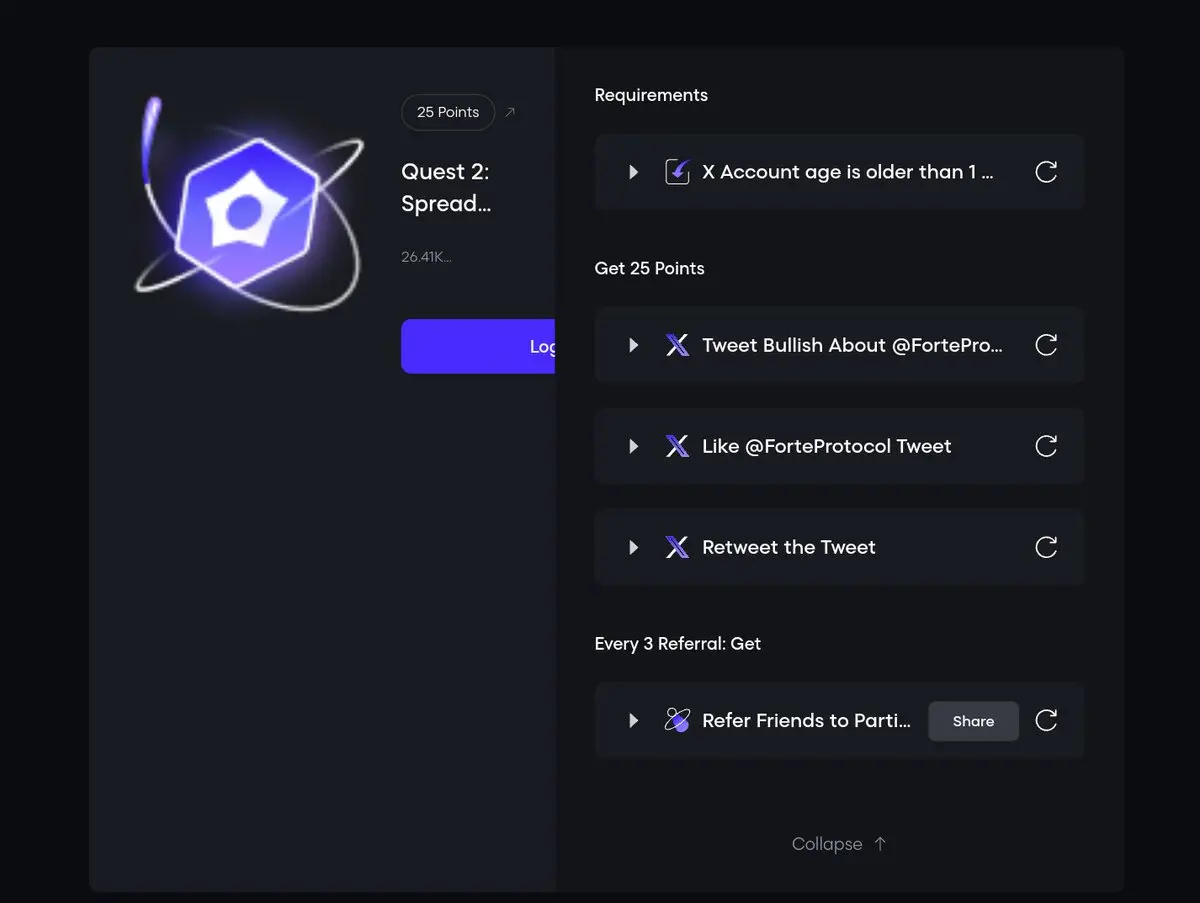Screen dimensions: 1200x903
Task: Click the Share button for referrals
Action: pyautogui.click(x=973, y=721)
